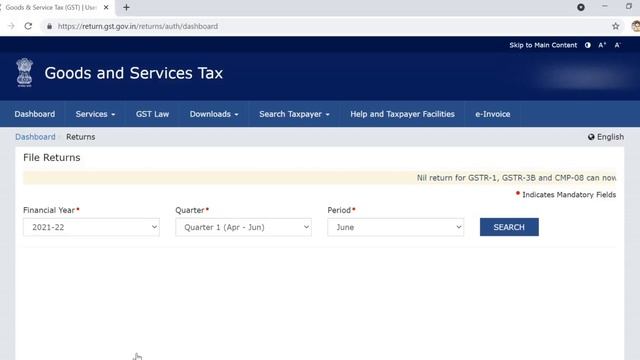Screen dimensions: 640x360
Task: Expand the Services menu
Action: coord(95,114)
